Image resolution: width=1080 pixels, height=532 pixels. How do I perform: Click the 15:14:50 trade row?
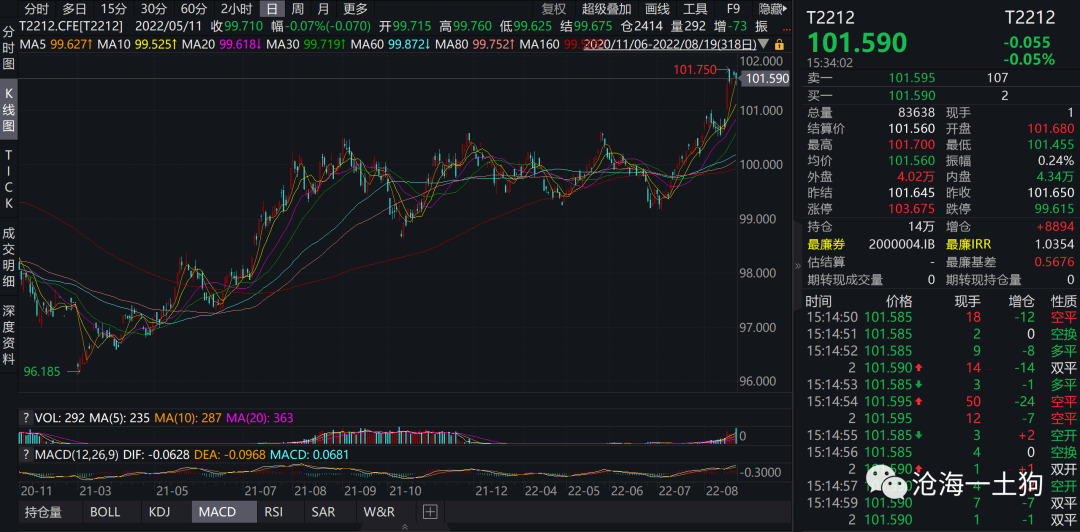point(941,317)
